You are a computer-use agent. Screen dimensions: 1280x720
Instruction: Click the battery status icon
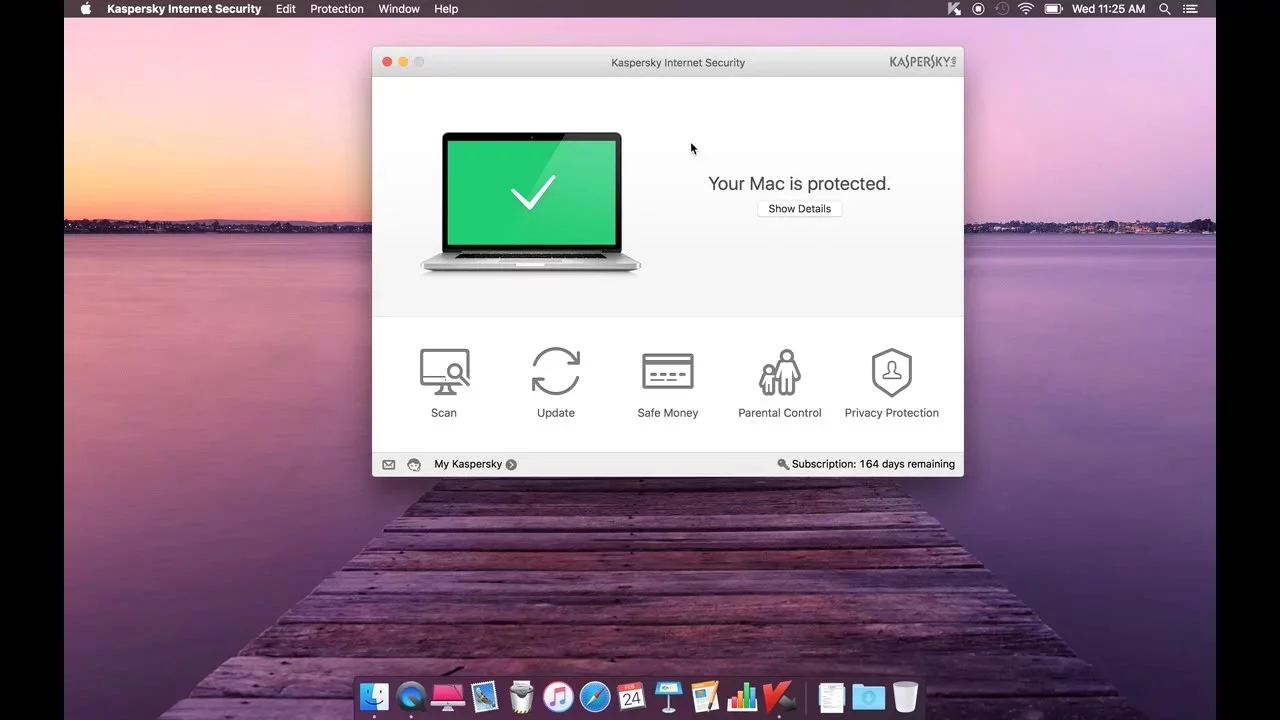coord(1053,9)
